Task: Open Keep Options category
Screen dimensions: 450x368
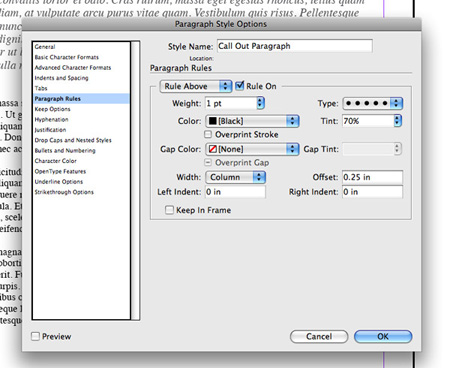Action: [x=52, y=109]
